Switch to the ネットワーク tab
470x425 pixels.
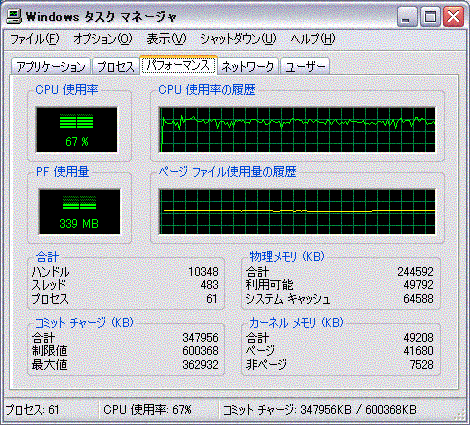point(248,66)
